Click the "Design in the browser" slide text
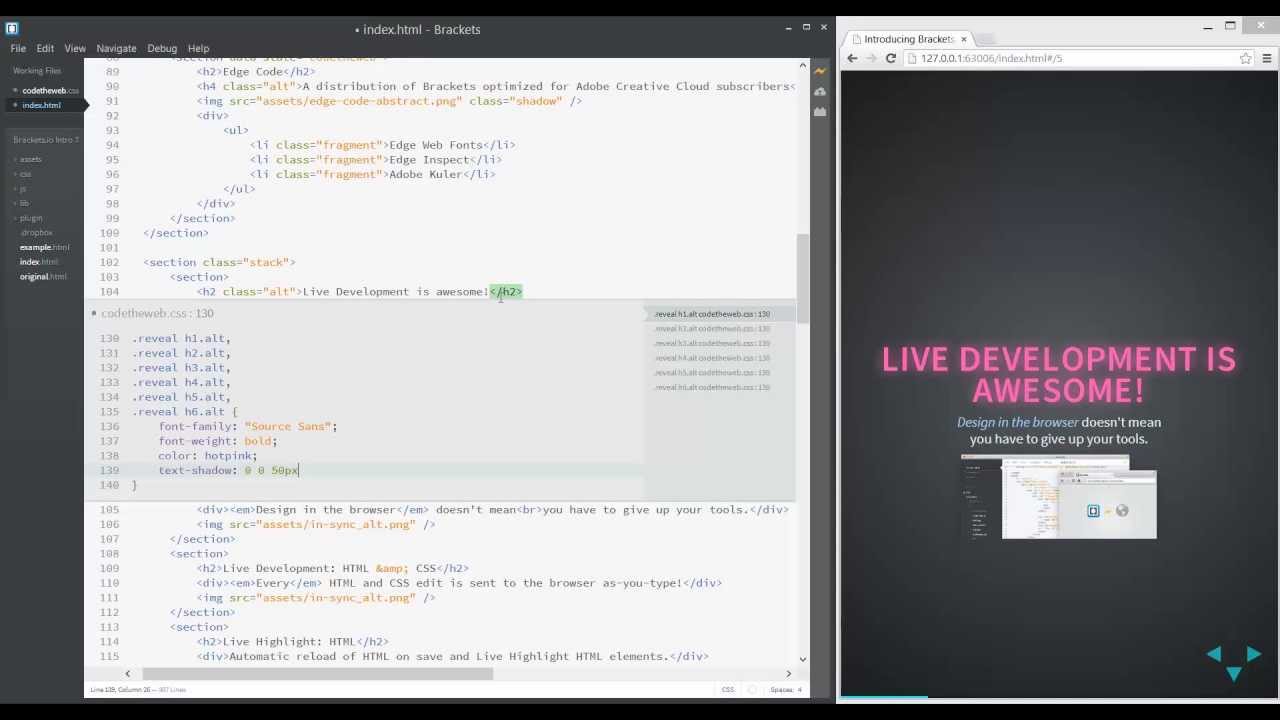The image size is (1280, 720). [1018, 422]
